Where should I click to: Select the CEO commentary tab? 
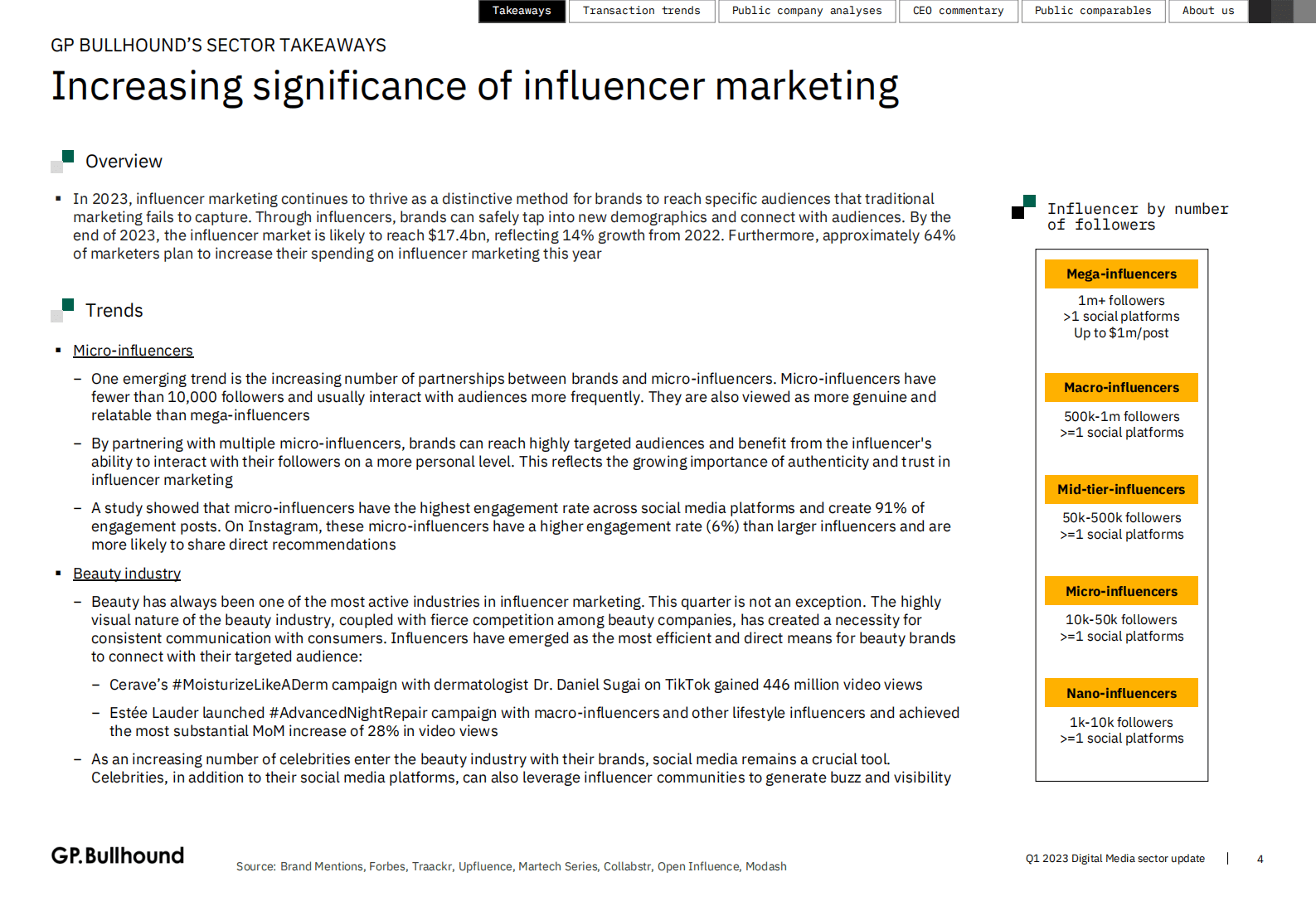(x=958, y=11)
